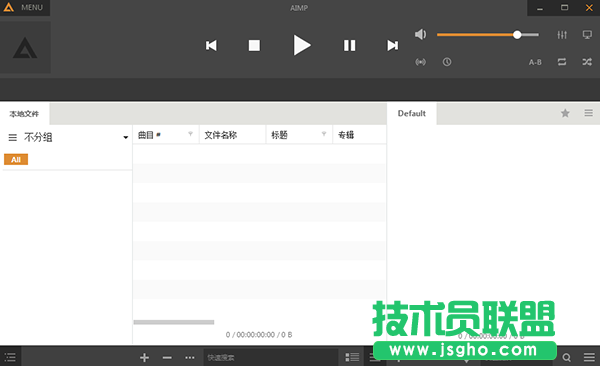The image size is (600, 366).
Task: Open the bottom-right playlist hamburger menu
Action: pos(589,358)
